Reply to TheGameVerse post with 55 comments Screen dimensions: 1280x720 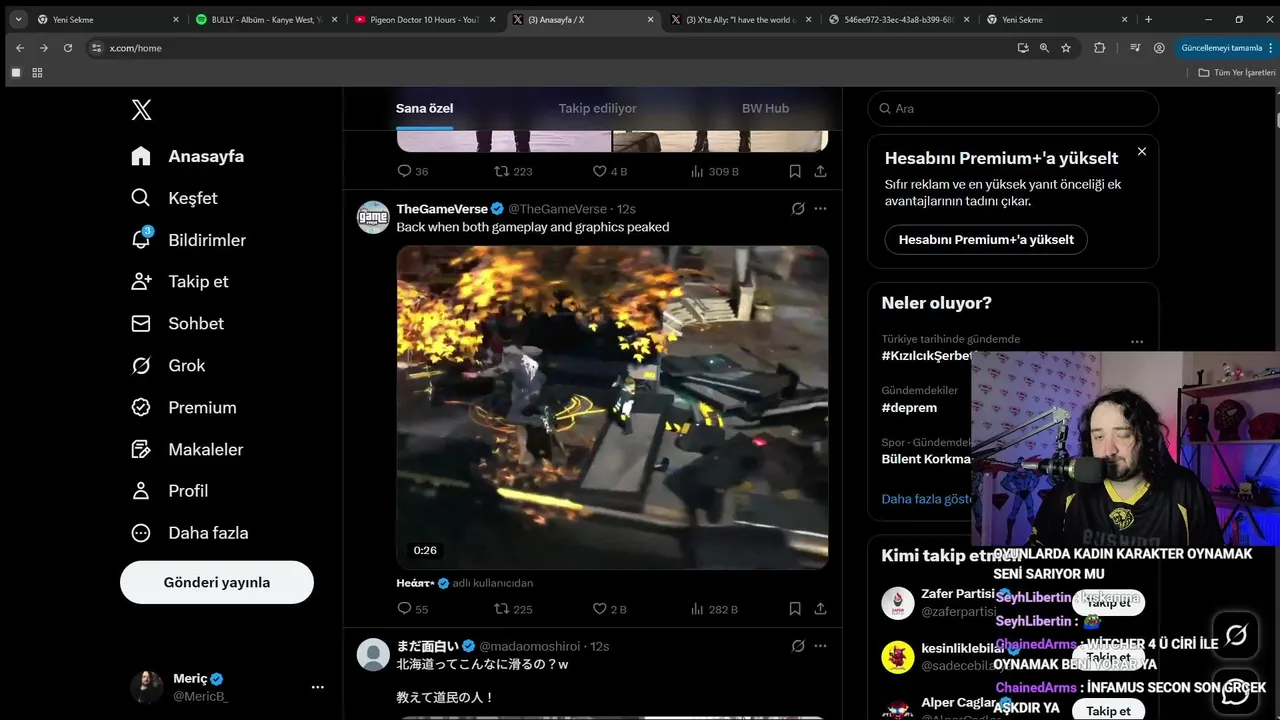click(413, 609)
